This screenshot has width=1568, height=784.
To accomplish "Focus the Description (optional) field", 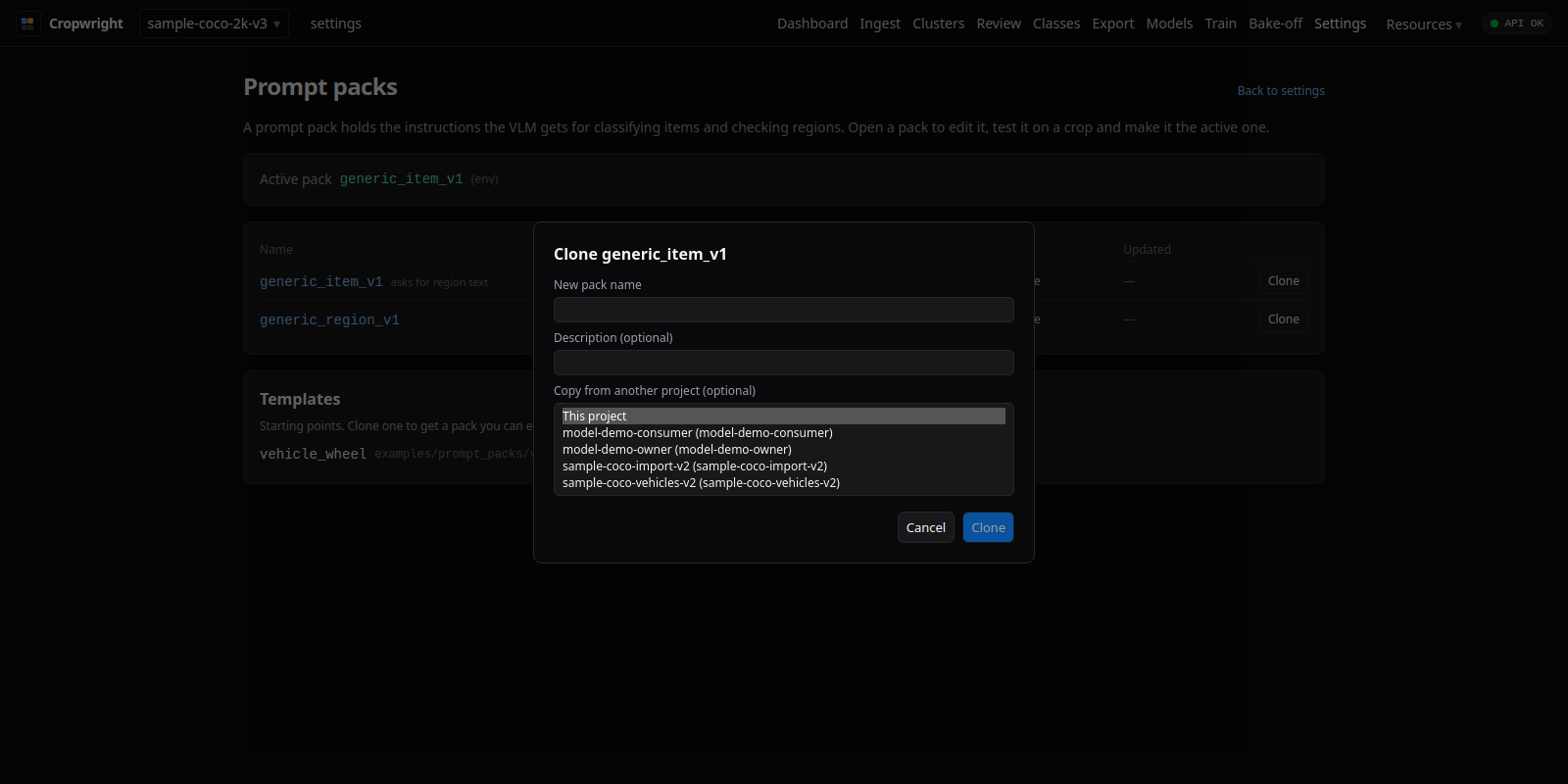I will pyautogui.click(x=784, y=363).
